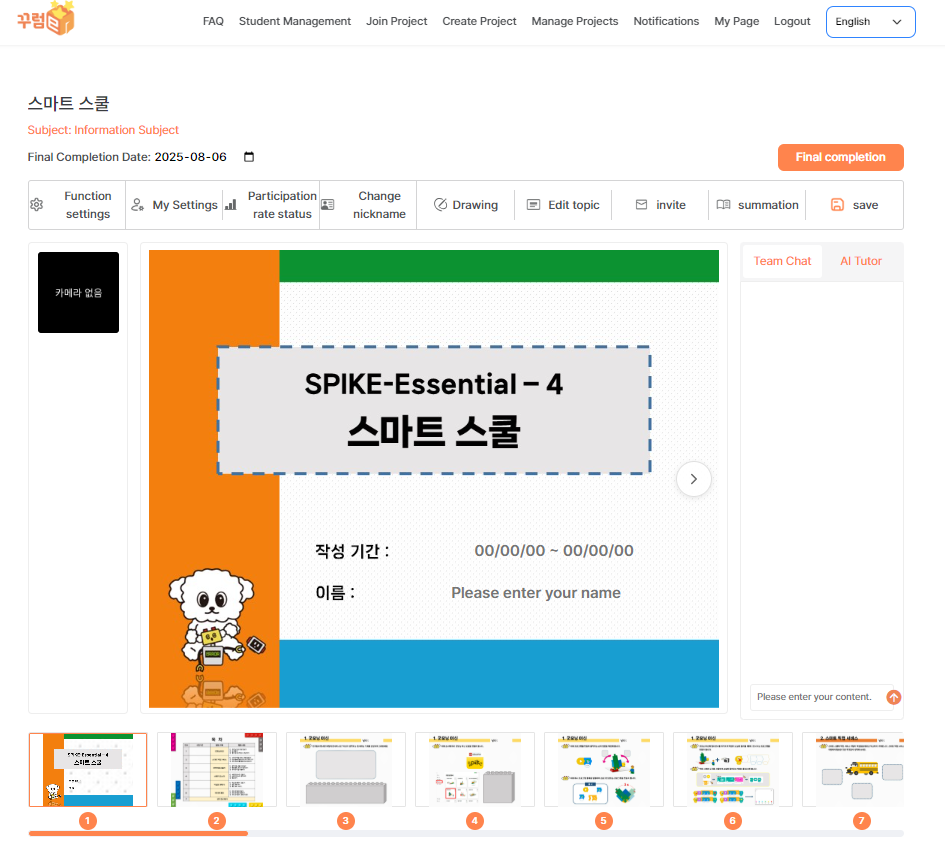Click the Final completion button

[840, 157]
